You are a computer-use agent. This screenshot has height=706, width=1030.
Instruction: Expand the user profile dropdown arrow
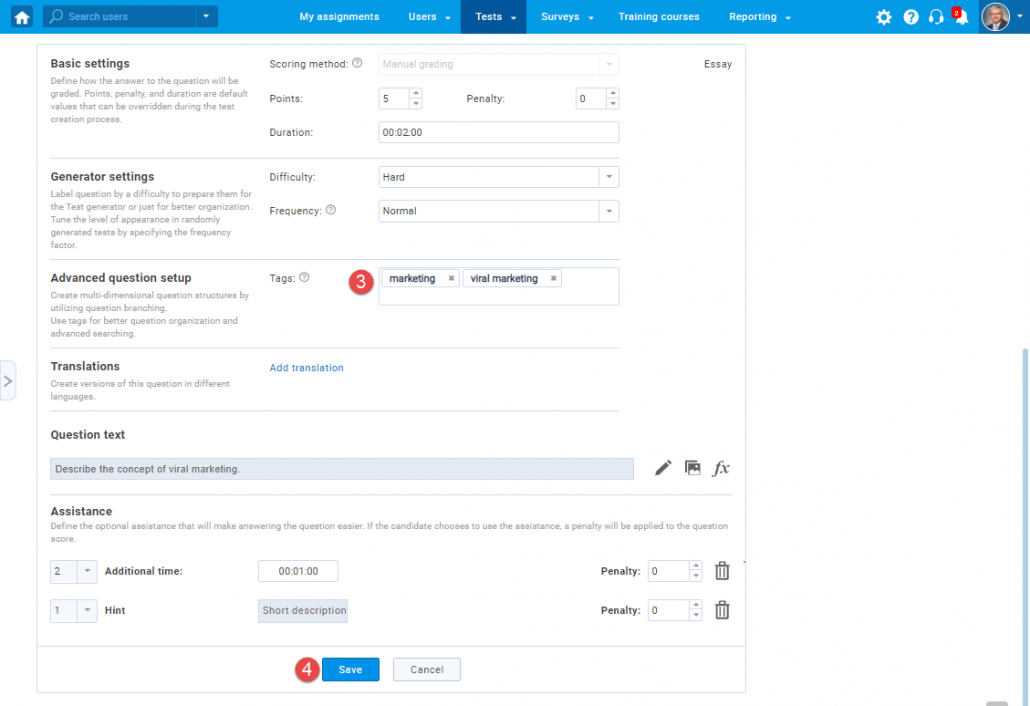point(1019,17)
